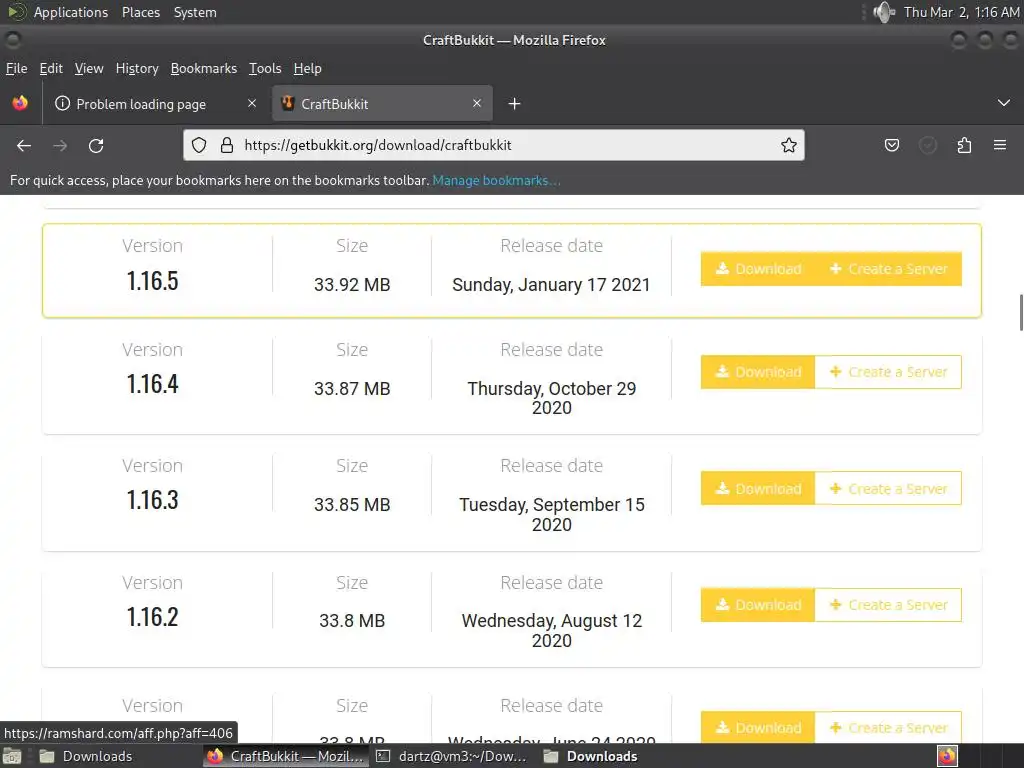Screen dimensions: 1024x768
Task: Open the Applications menu in the top panel
Action: point(71,12)
